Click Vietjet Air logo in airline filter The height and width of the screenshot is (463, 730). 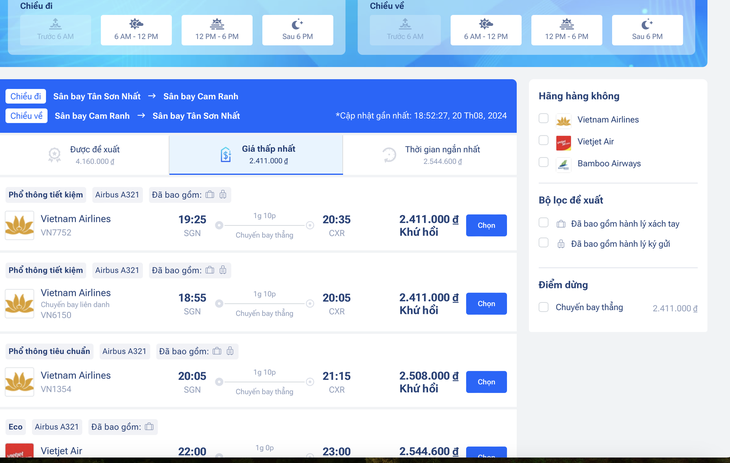563,143
